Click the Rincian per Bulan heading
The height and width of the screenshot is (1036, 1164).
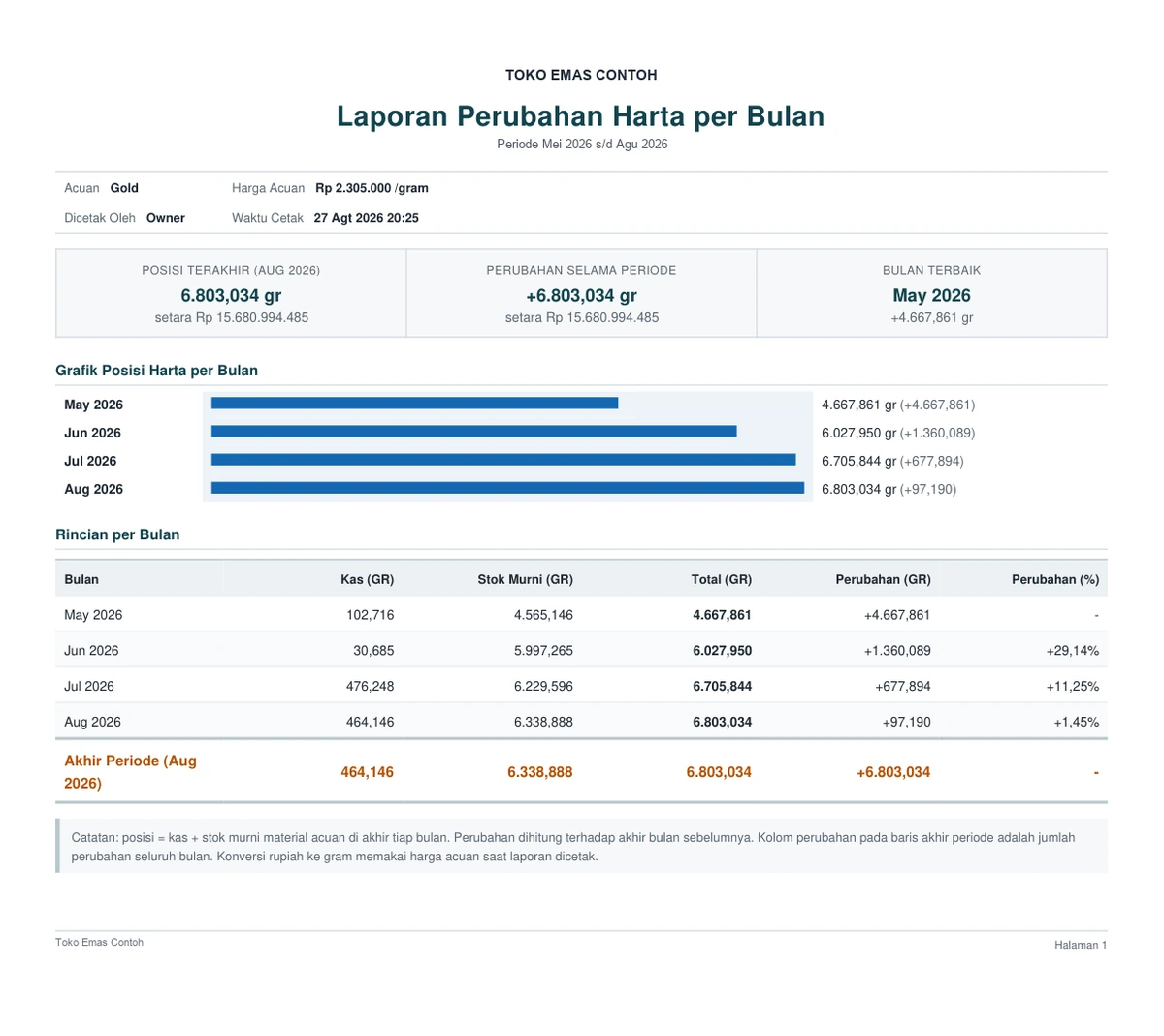click(x=117, y=534)
